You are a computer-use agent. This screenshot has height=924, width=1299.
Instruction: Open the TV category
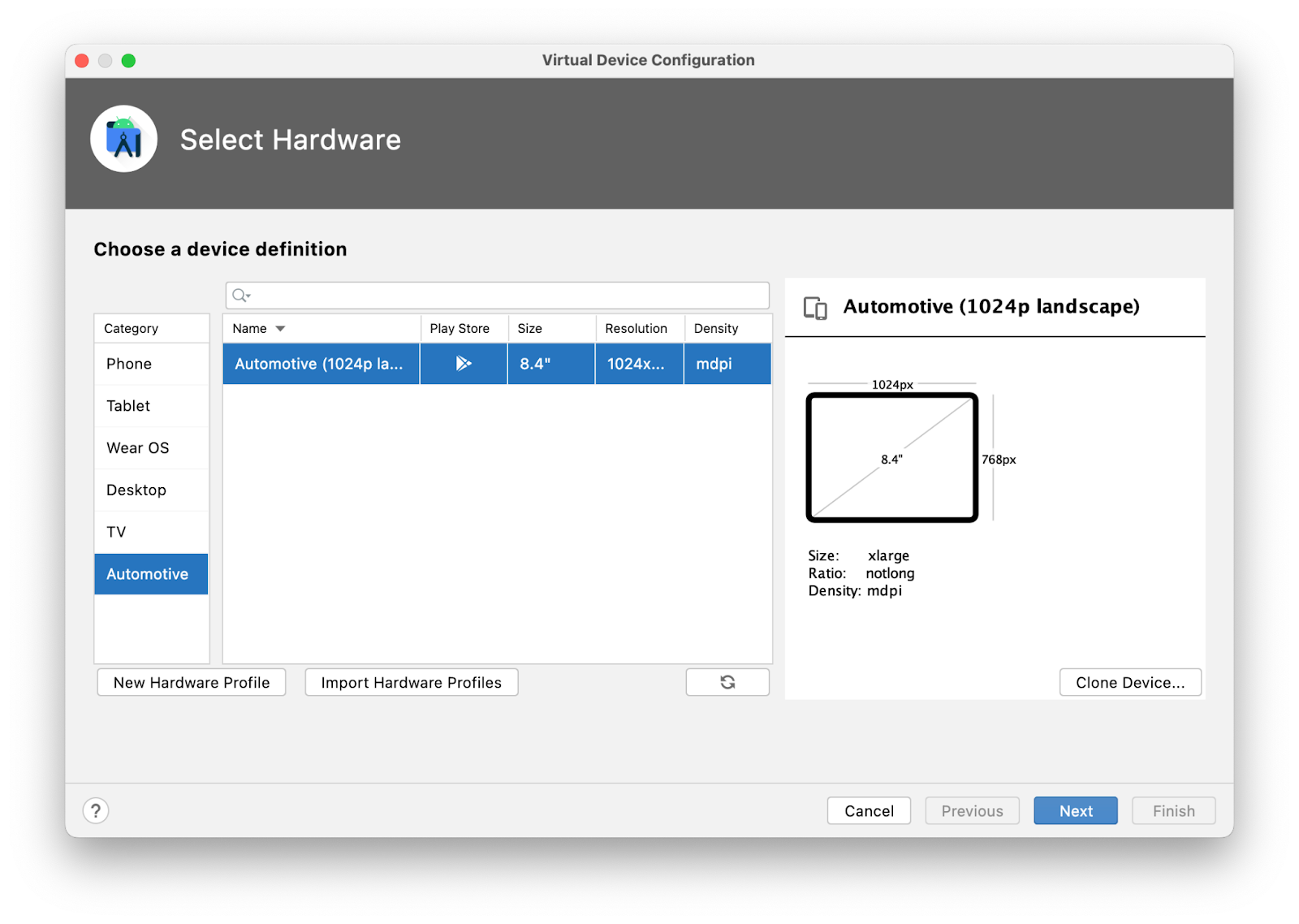(x=116, y=532)
